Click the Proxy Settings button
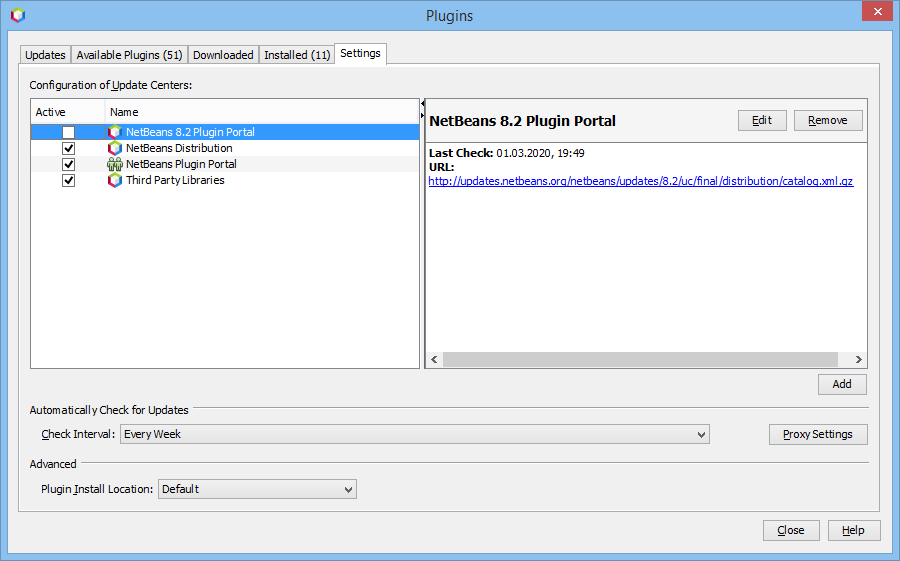This screenshot has width=900, height=561. click(817, 434)
